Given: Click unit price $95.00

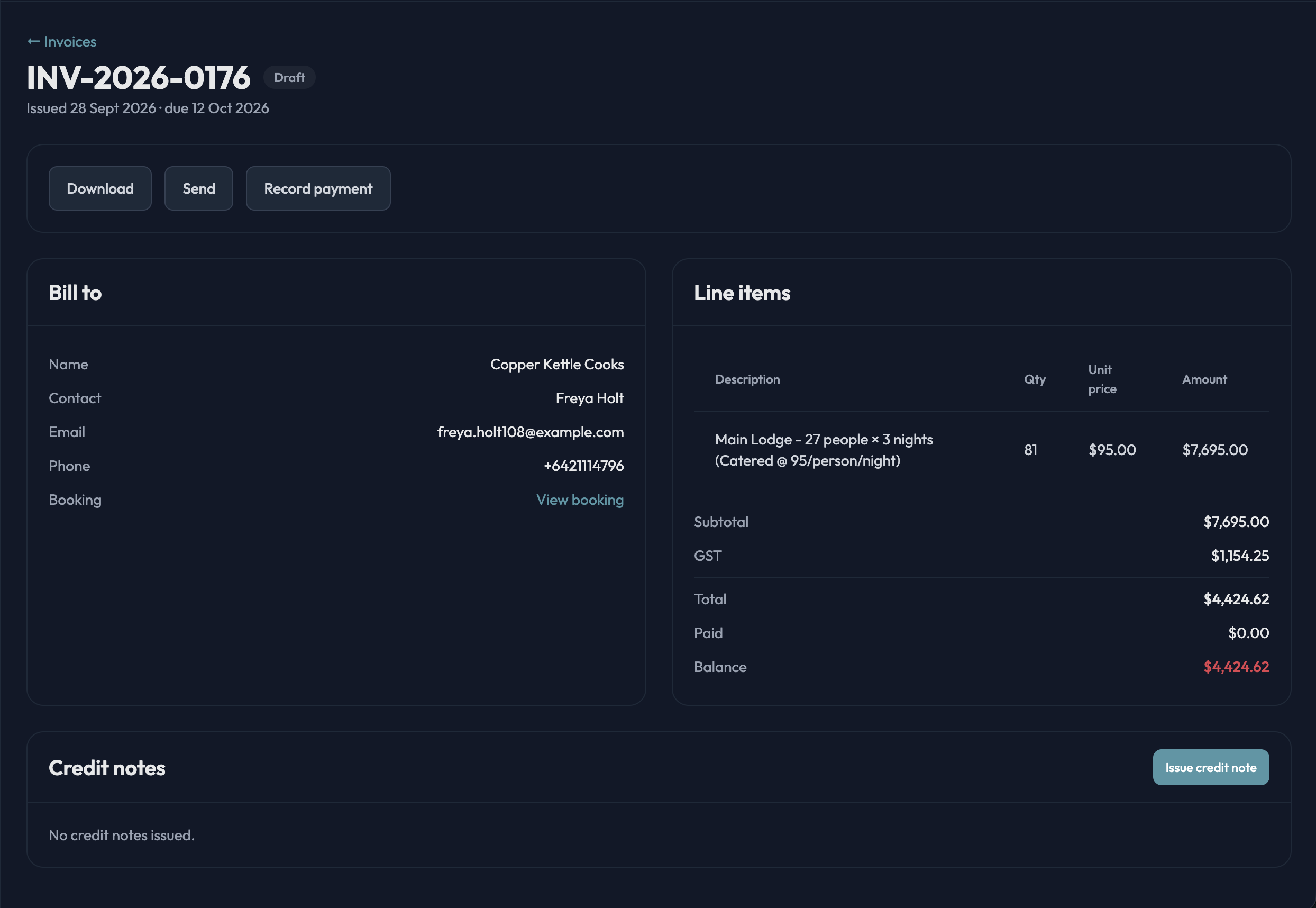Looking at the screenshot, I should point(1112,450).
